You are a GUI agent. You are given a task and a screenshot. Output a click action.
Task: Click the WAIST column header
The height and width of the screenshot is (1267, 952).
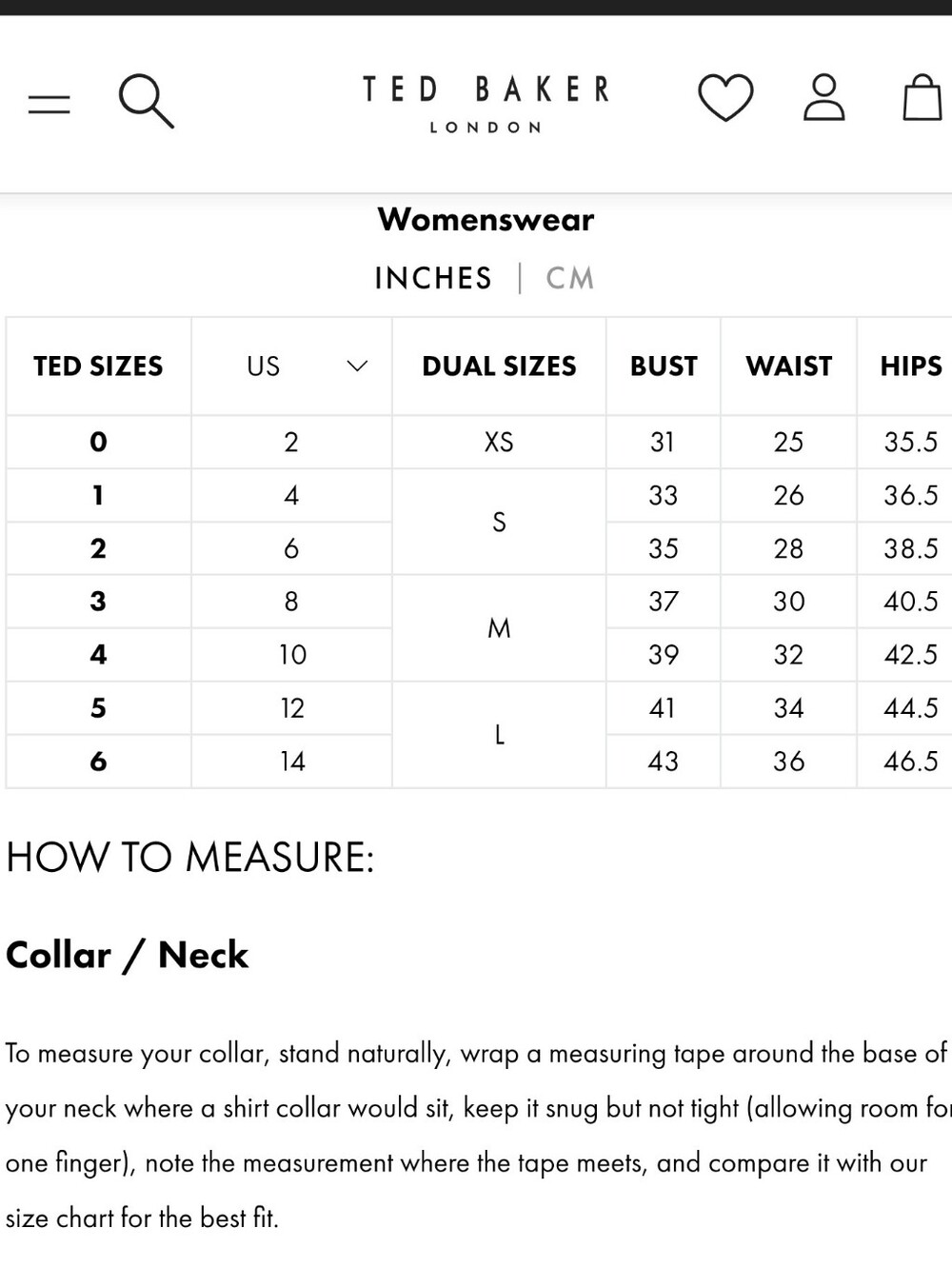(788, 366)
